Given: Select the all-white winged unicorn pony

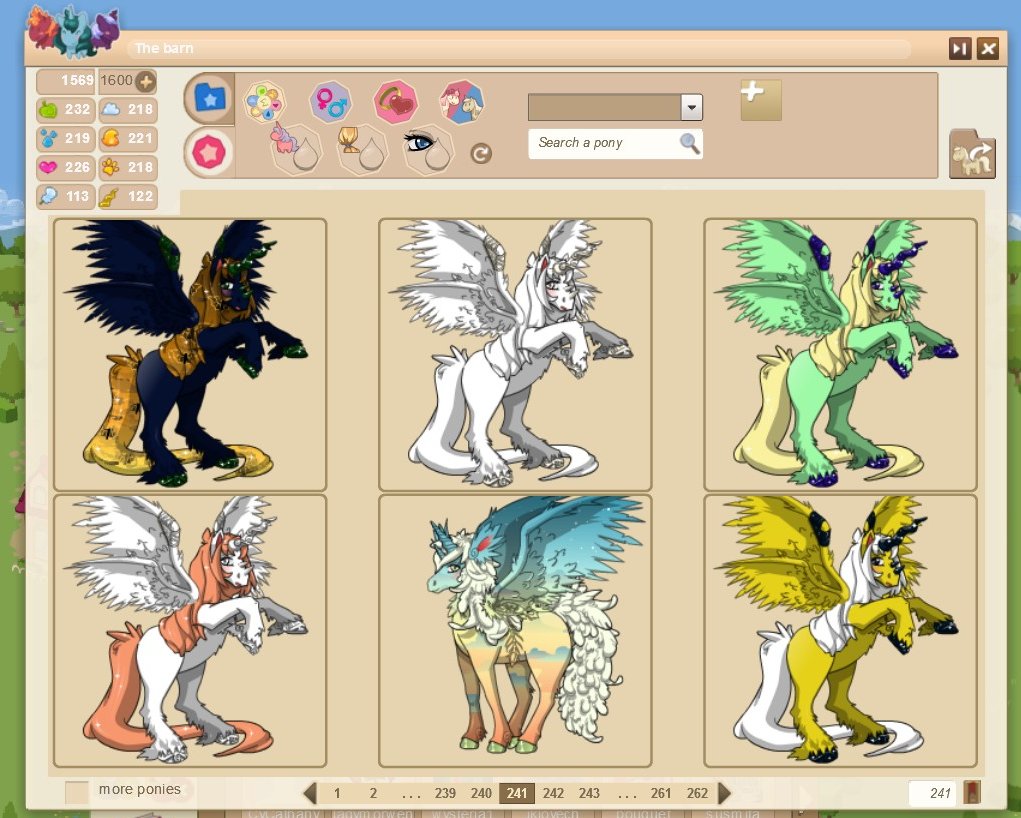Looking at the screenshot, I should (515, 354).
